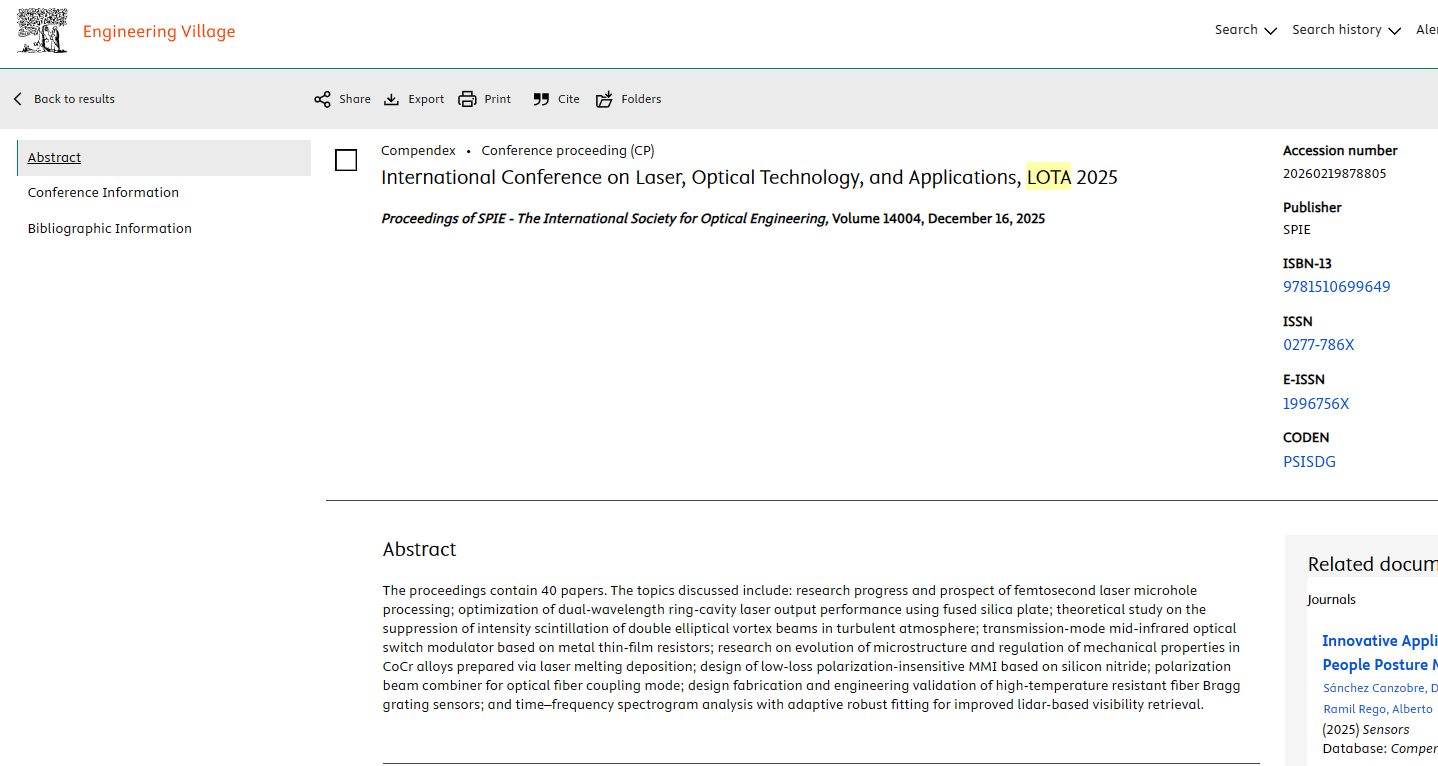Open the Bibliographic Information section

pos(109,229)
